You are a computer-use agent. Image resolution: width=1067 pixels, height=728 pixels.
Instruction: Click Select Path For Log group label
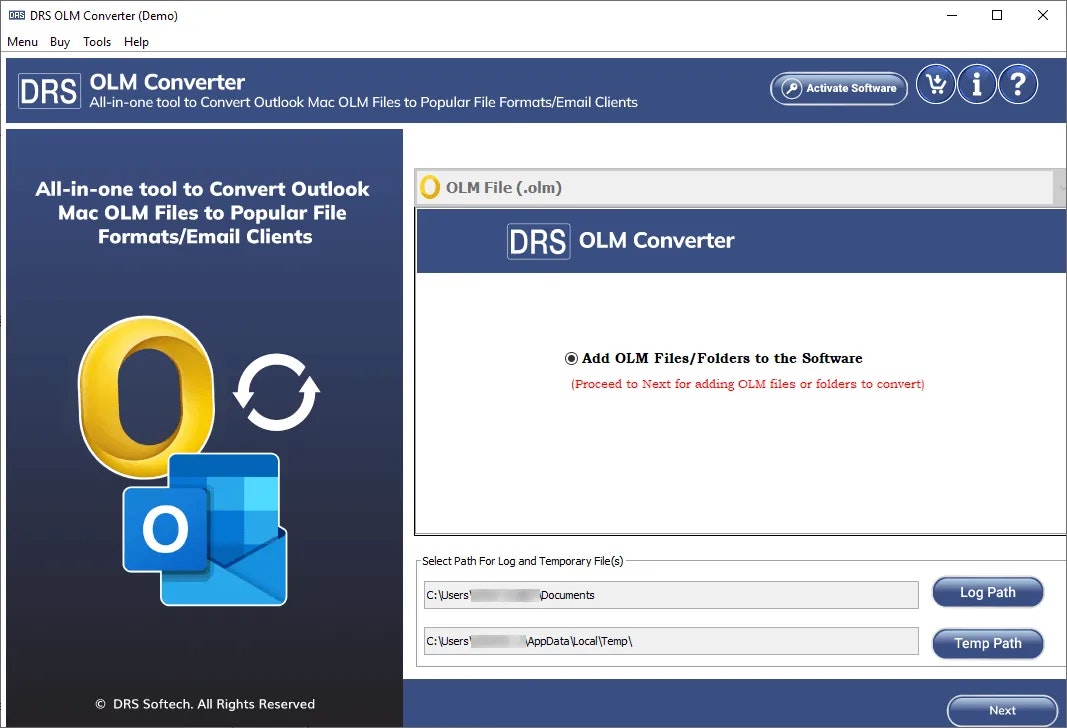pyautogui.click(x=522, y=561)
